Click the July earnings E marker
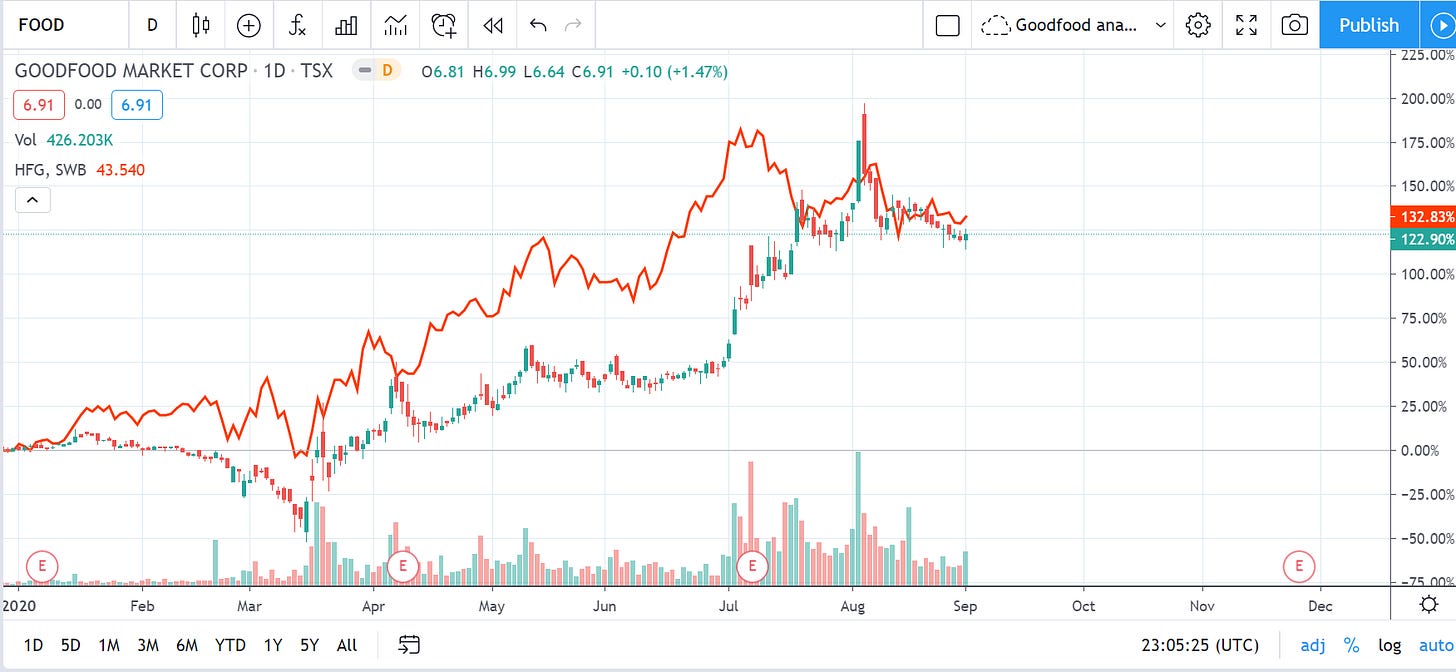The image size is (1456, 672). tap(751, 565)
